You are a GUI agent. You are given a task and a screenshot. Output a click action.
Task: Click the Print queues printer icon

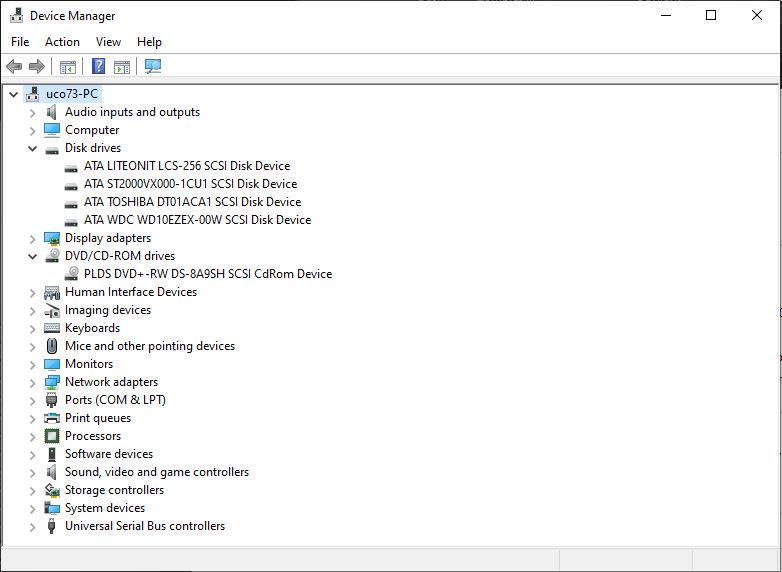coord(52,418)
